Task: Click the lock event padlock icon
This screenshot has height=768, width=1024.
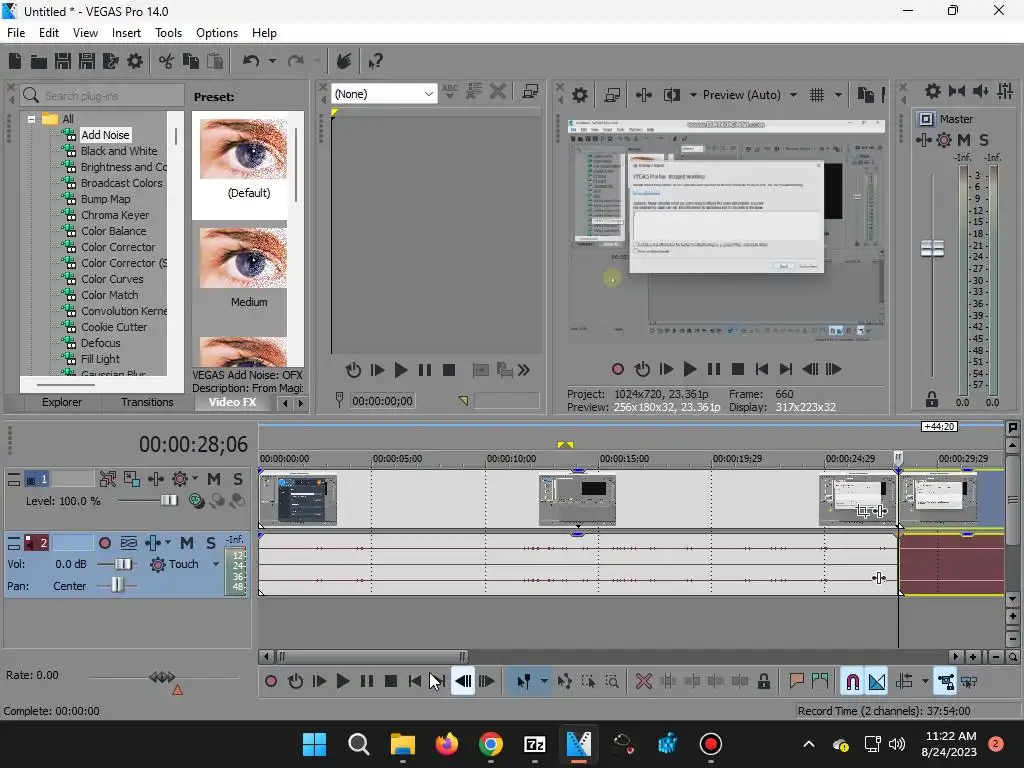Action: pyautogui.click(x=763, y=682)
